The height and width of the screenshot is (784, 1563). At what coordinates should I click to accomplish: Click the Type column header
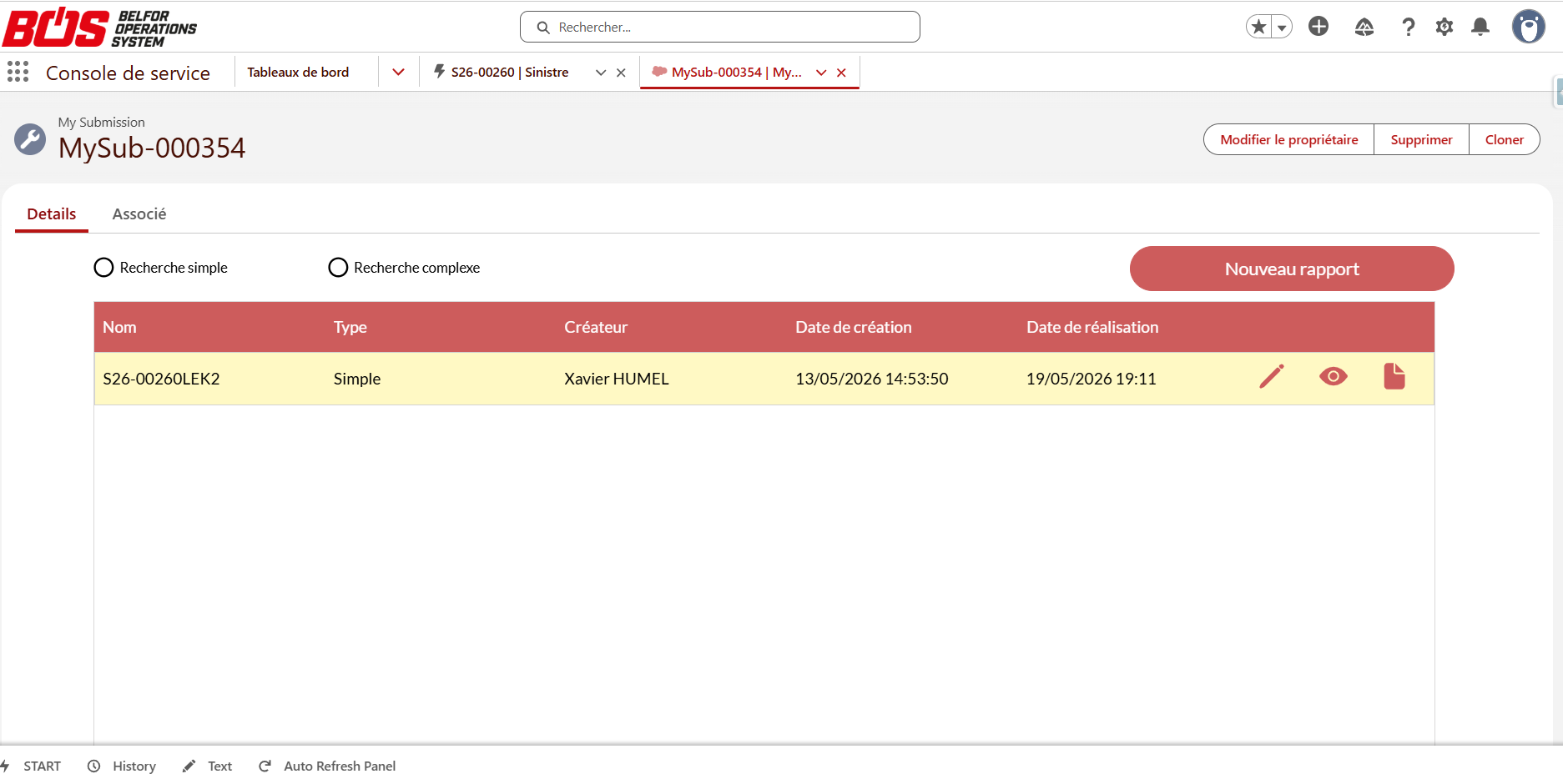tap(350, 327)
